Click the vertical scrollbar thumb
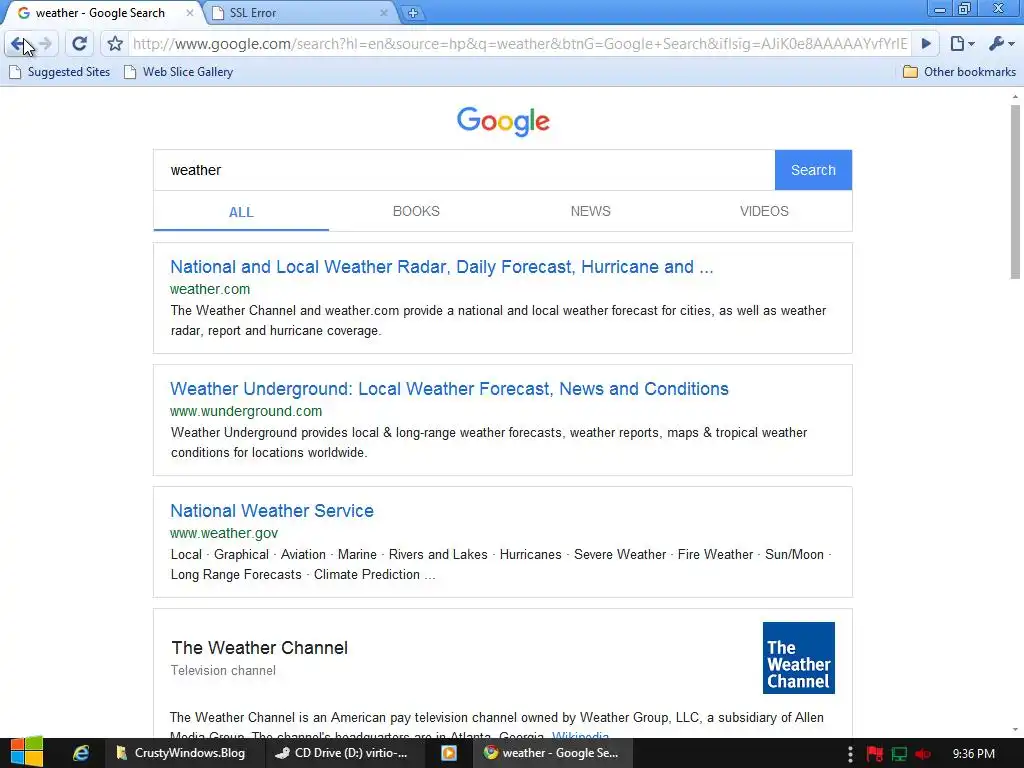The width and height of the screenshot is (1024, 768). pyautogui.click(x=1015, y=191)
